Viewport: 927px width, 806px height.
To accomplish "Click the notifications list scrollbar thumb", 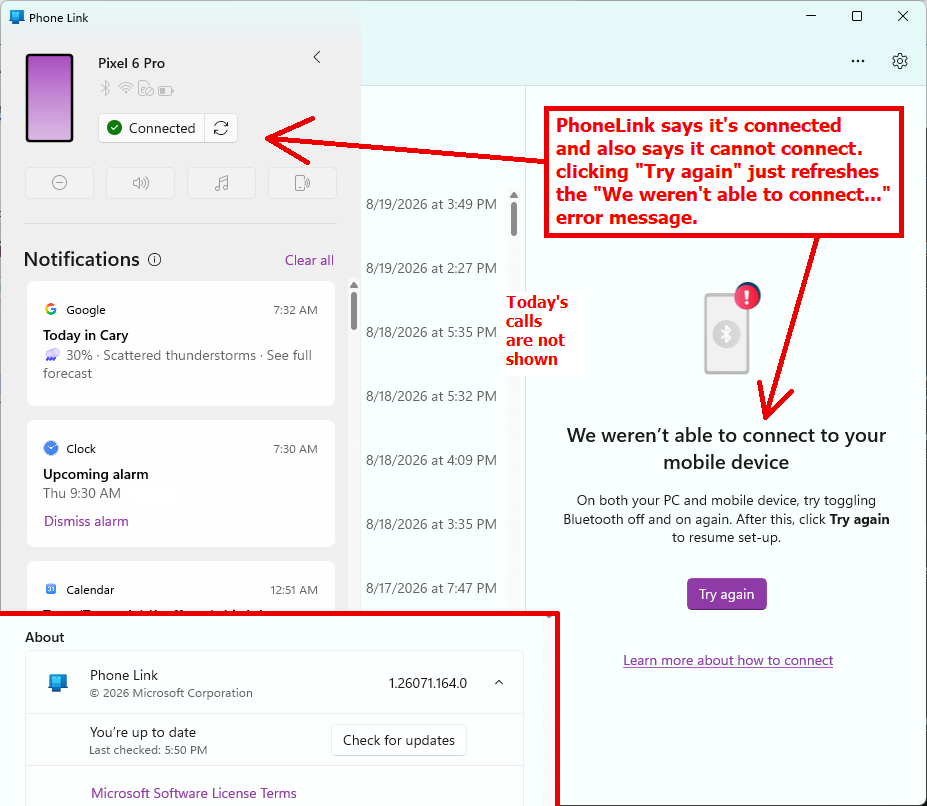I will tap(354, 311).
